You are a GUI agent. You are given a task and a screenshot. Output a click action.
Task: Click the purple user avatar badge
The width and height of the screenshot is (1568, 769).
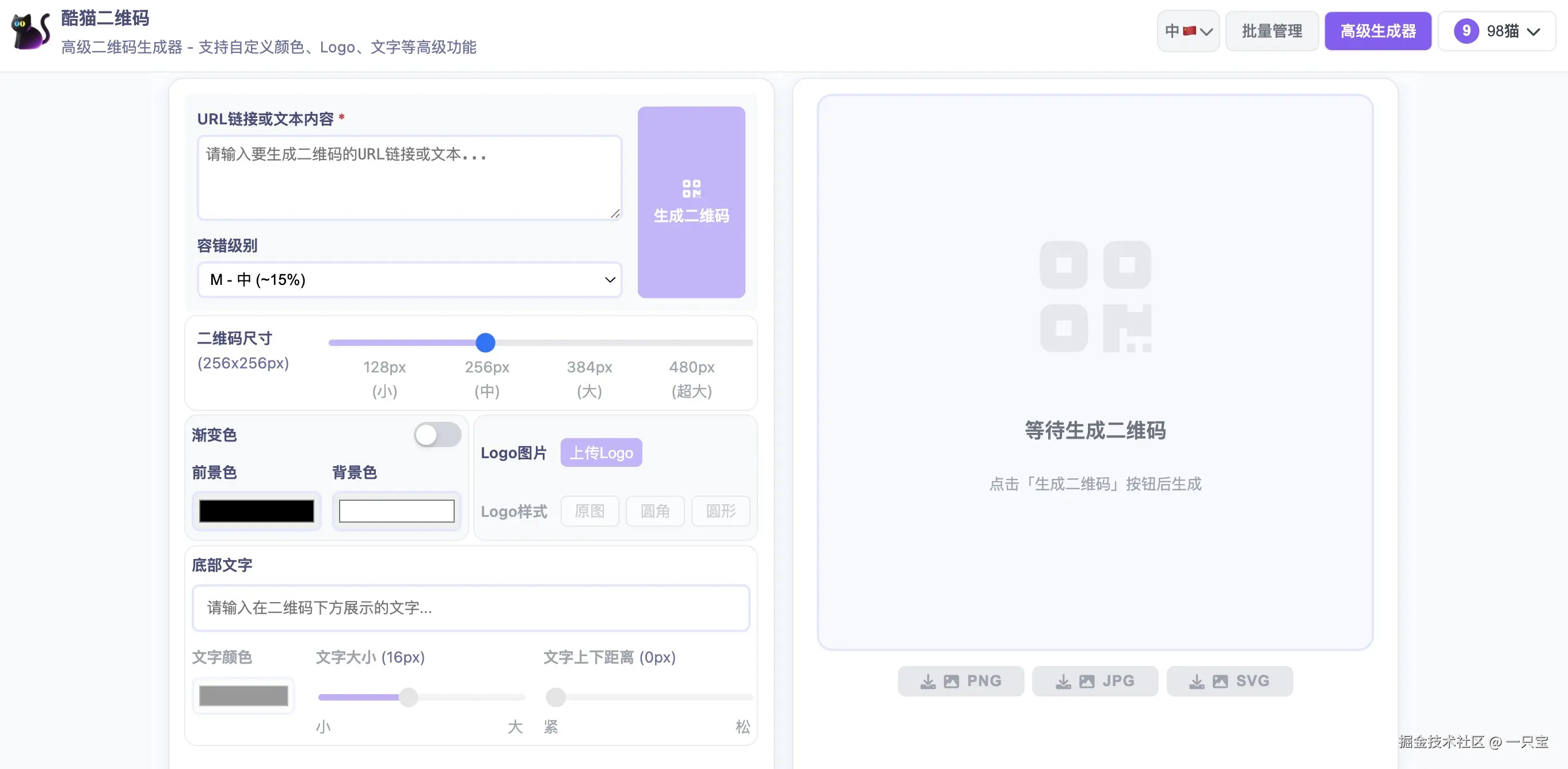(x=1466, y=31)
